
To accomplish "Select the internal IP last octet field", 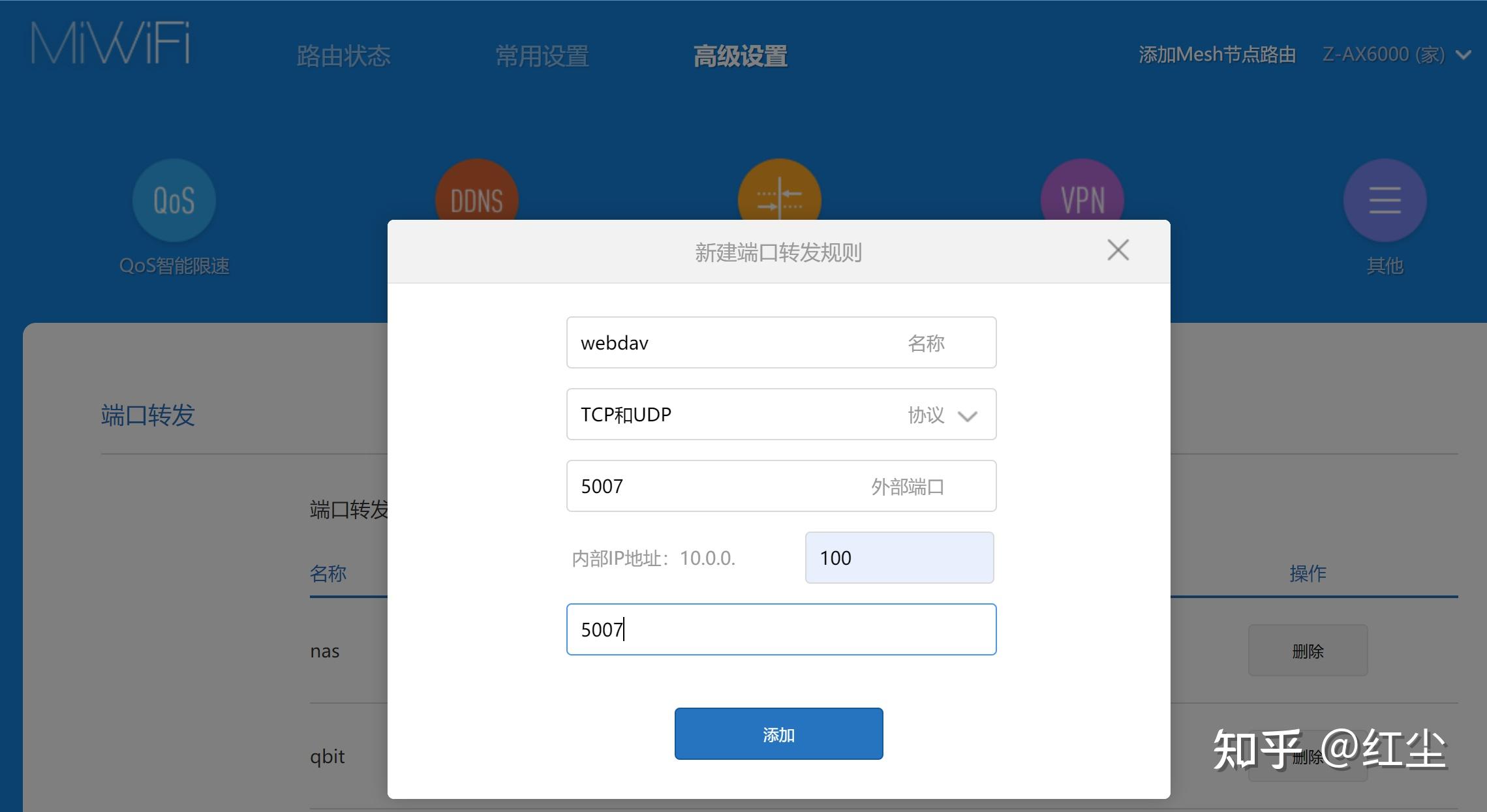I will tap(898, 558).
